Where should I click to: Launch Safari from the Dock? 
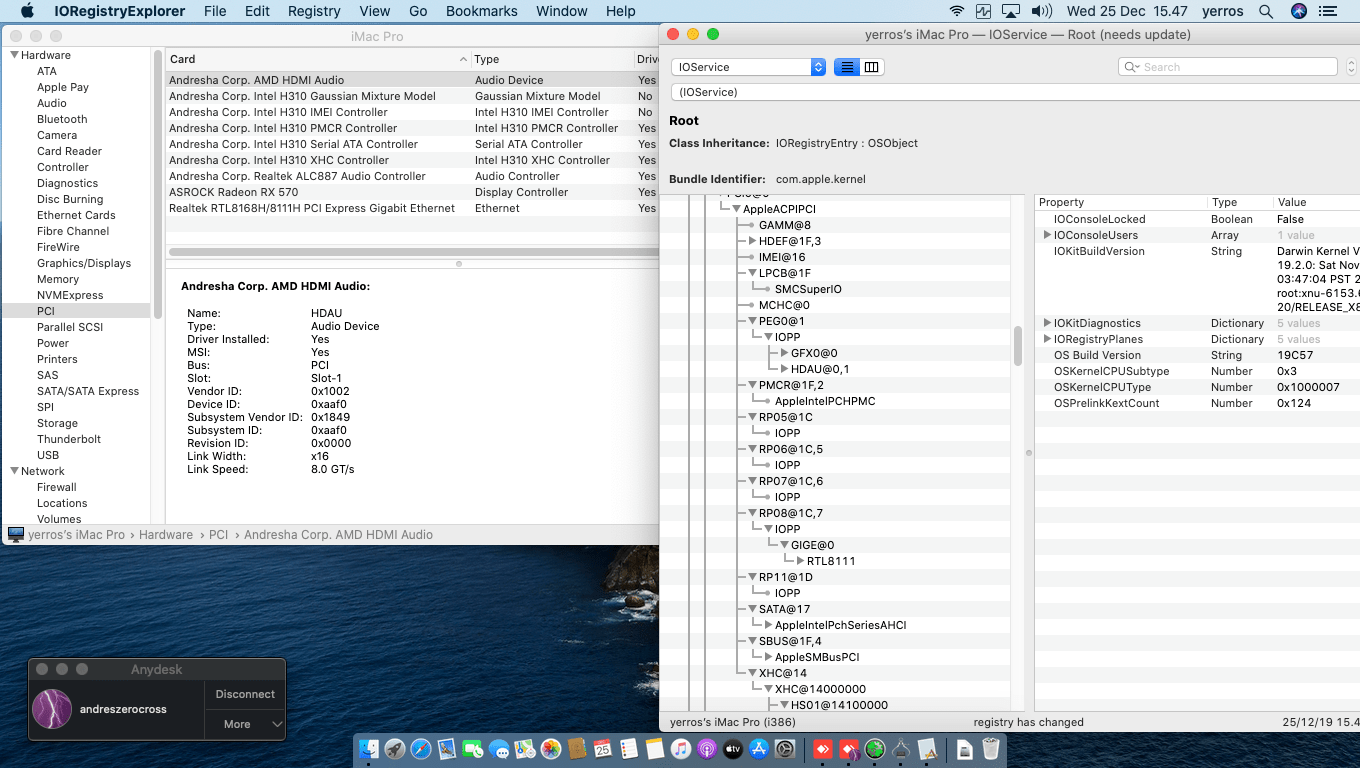[x=420, y=749]
